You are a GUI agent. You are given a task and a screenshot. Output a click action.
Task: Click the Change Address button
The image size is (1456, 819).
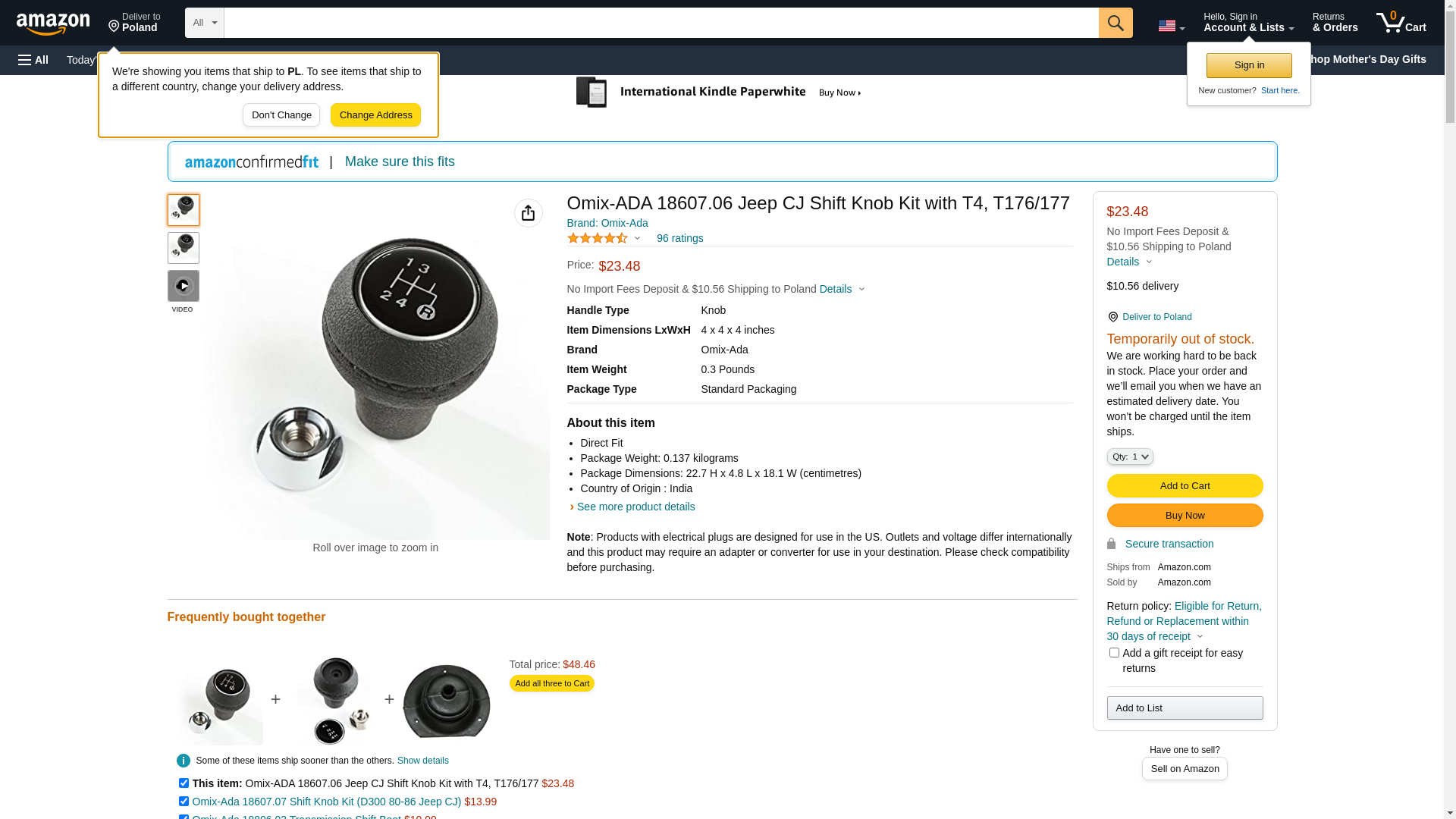[x=375, y=115]
